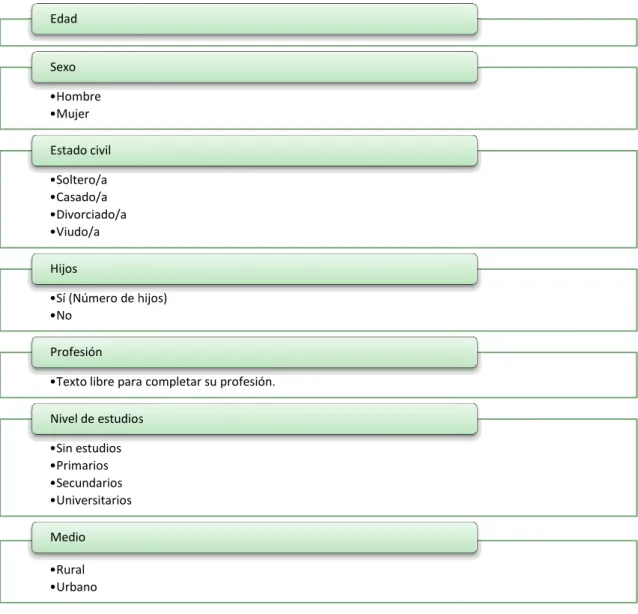Image resolution: width=638 pixels, height=614 pixels.
Task: Open the Estado civil header
Action: (x=254, y=151)
